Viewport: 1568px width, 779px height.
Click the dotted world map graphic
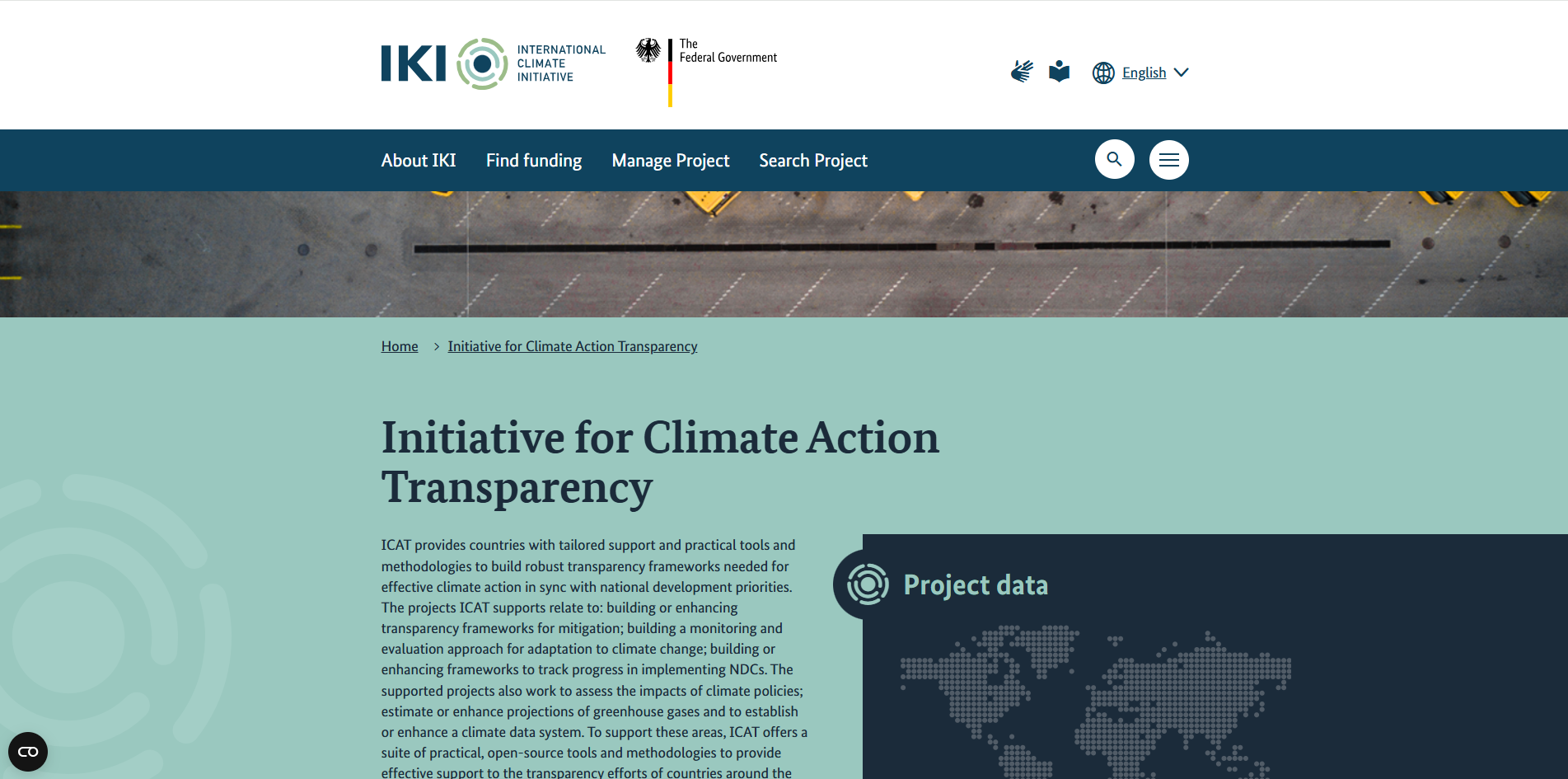(1096, 701)
